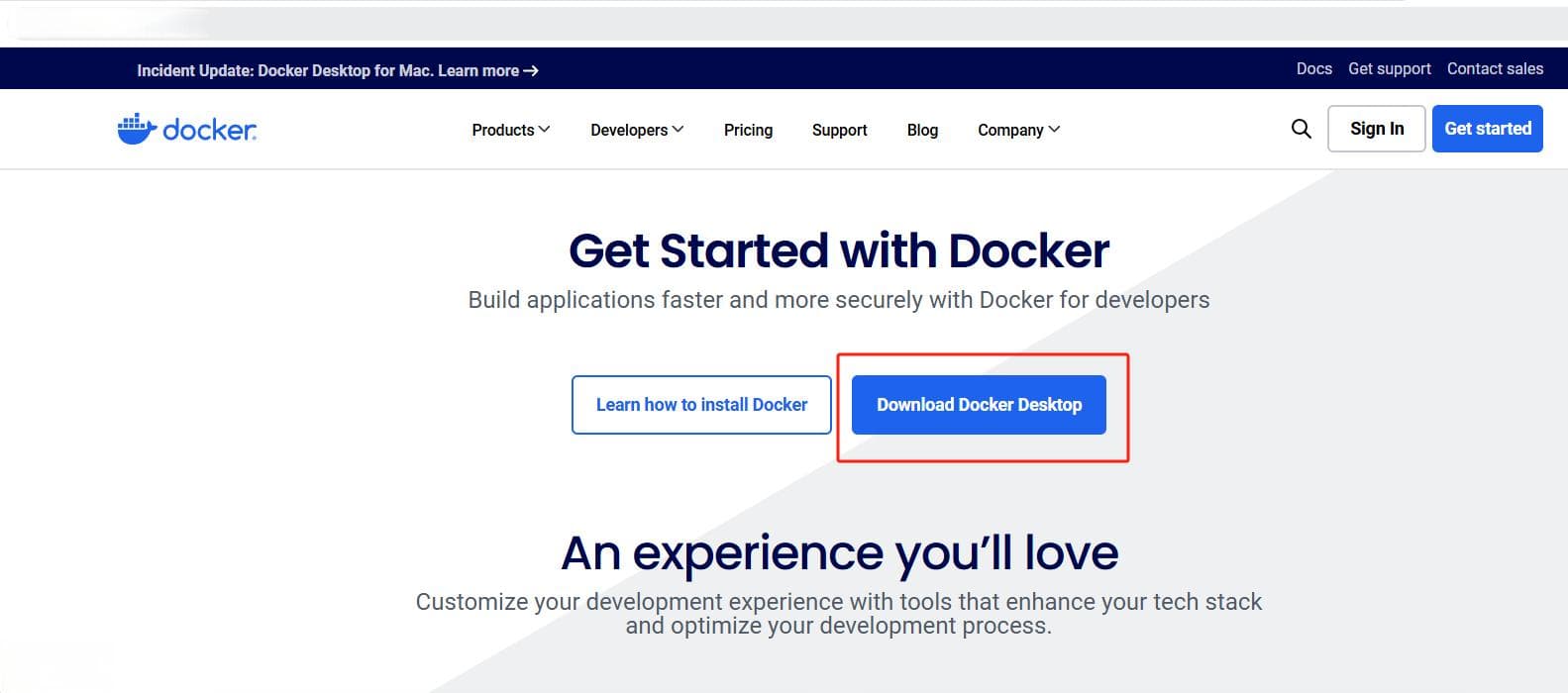Image resolution: width=1568 pixels, height=693 pixels.
Task: Open the search magnifier icon
Action: pyautogui.click(x=1302, y=129)
